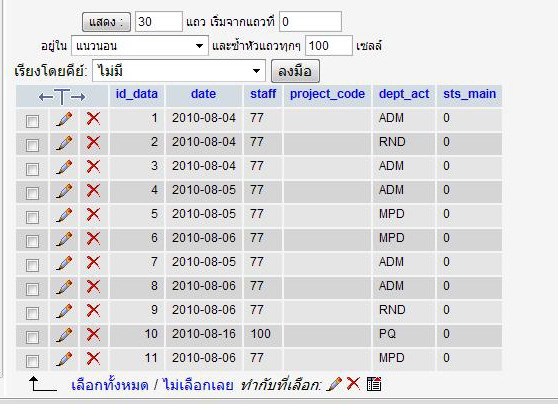The image size is (558, 404).
Task: Click the เลือกทั้งหมด select all link
Action: pyautogui.click(x=110, y=385)
